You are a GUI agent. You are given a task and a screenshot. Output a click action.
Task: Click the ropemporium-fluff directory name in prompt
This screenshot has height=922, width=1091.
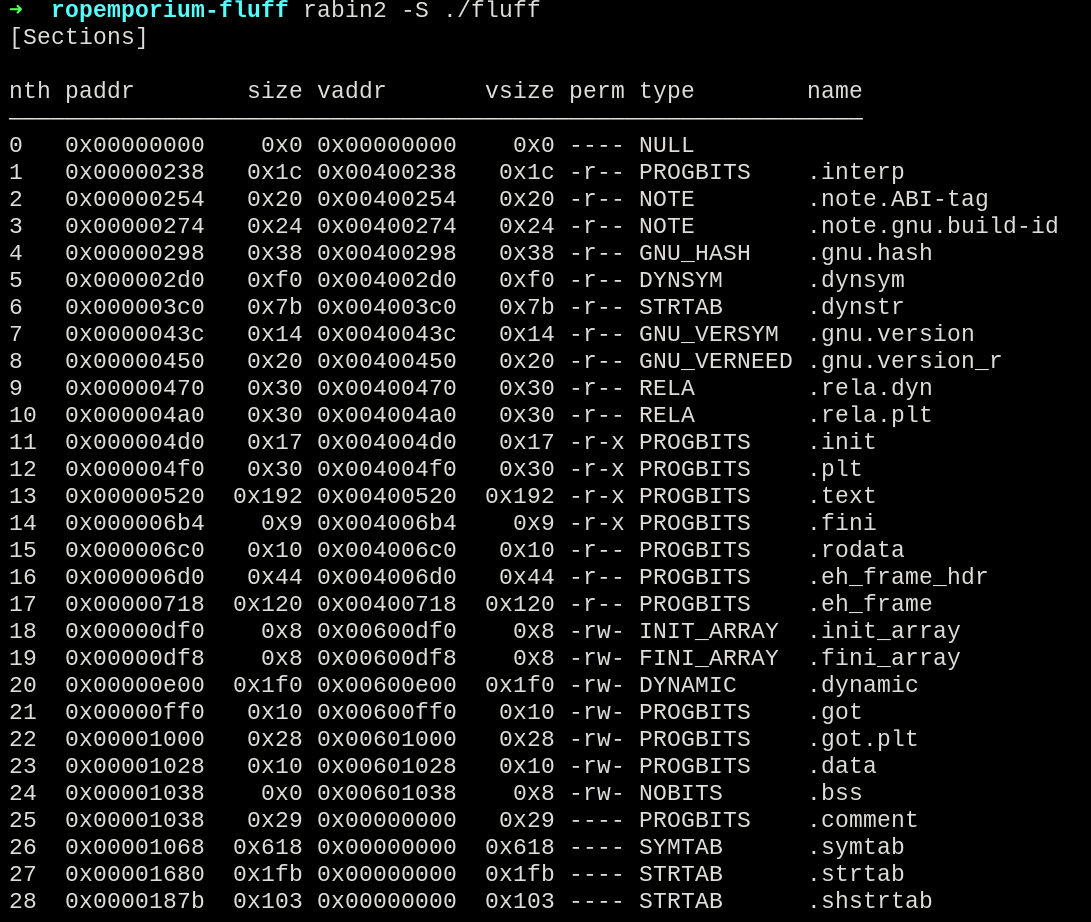169,11
